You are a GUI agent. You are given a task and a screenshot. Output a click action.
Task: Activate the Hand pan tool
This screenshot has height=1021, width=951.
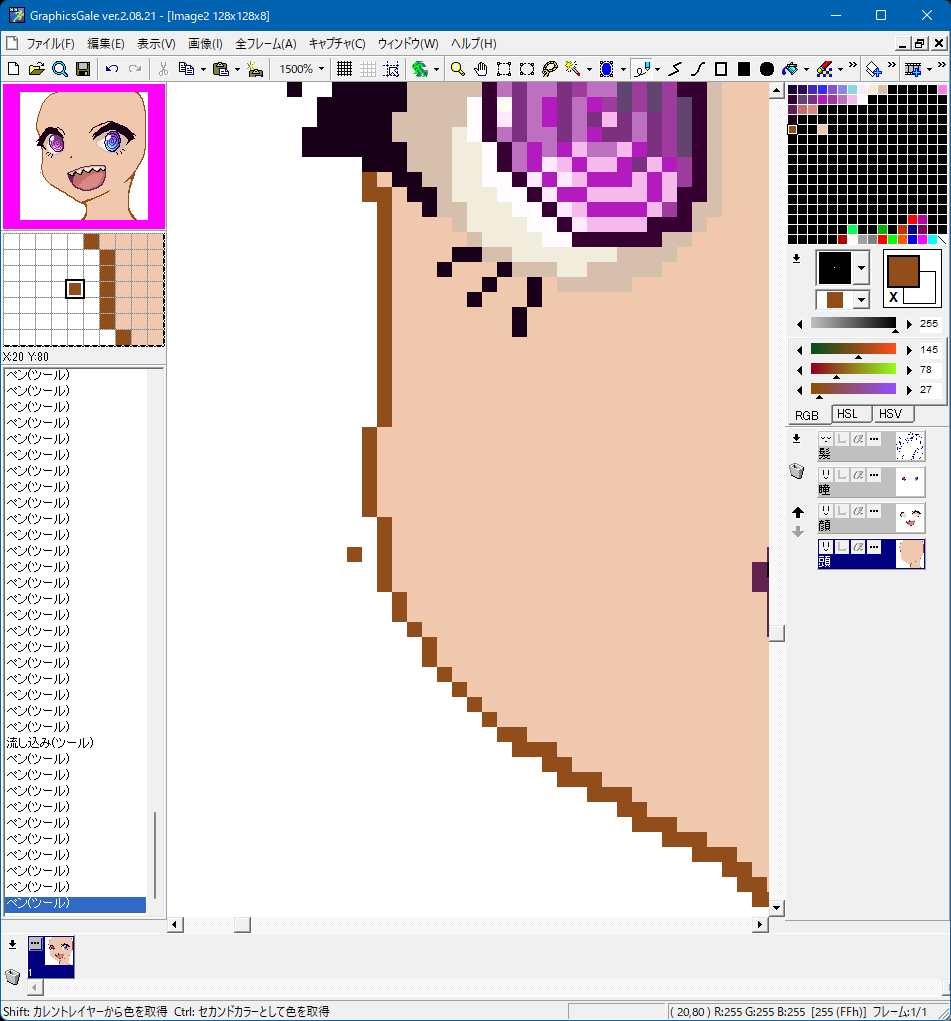tap(480, 69)
